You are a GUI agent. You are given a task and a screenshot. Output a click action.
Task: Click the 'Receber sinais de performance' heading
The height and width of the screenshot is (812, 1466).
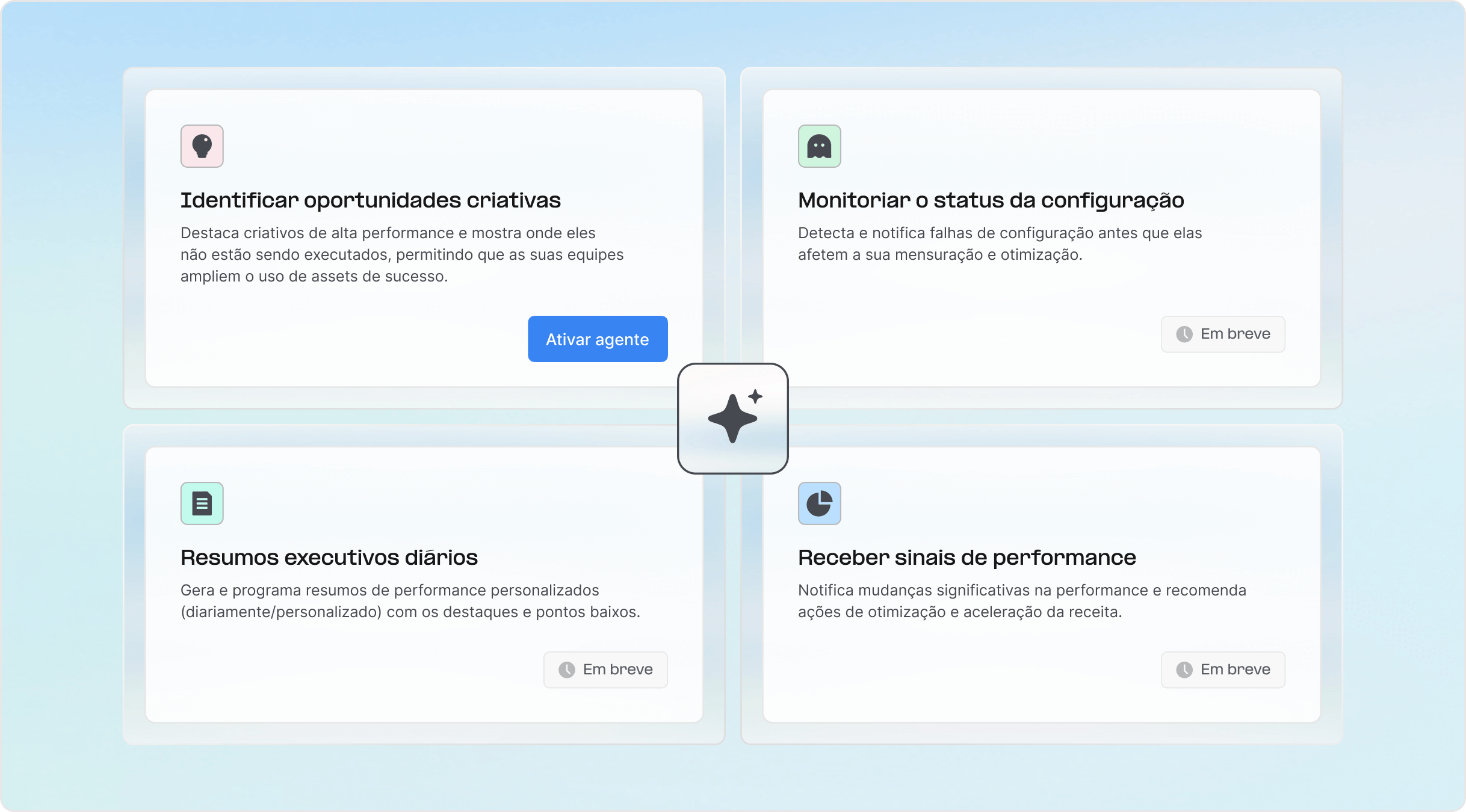[967, 557]
